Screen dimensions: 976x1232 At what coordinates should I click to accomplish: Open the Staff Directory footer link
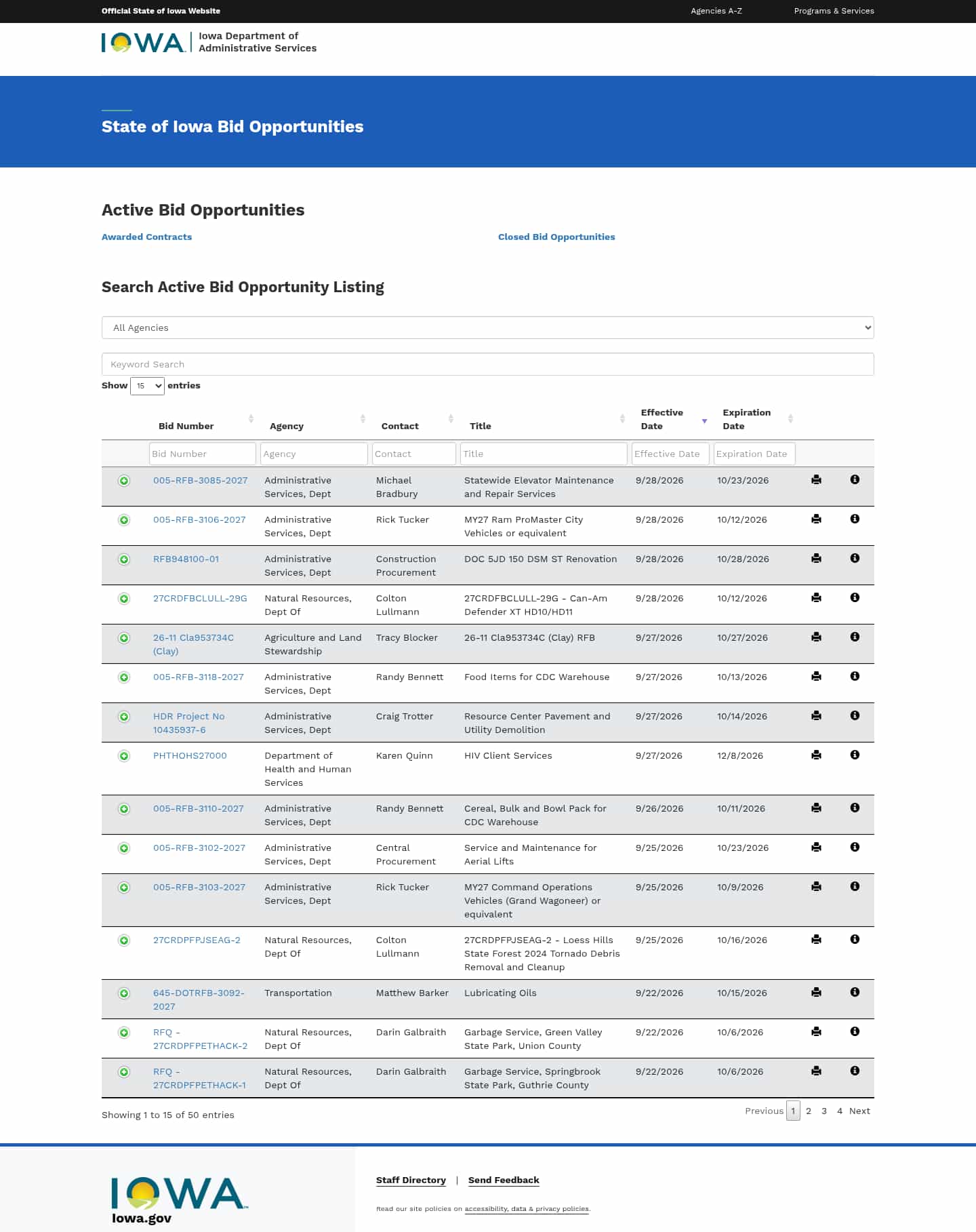[x=411, y=1180]
